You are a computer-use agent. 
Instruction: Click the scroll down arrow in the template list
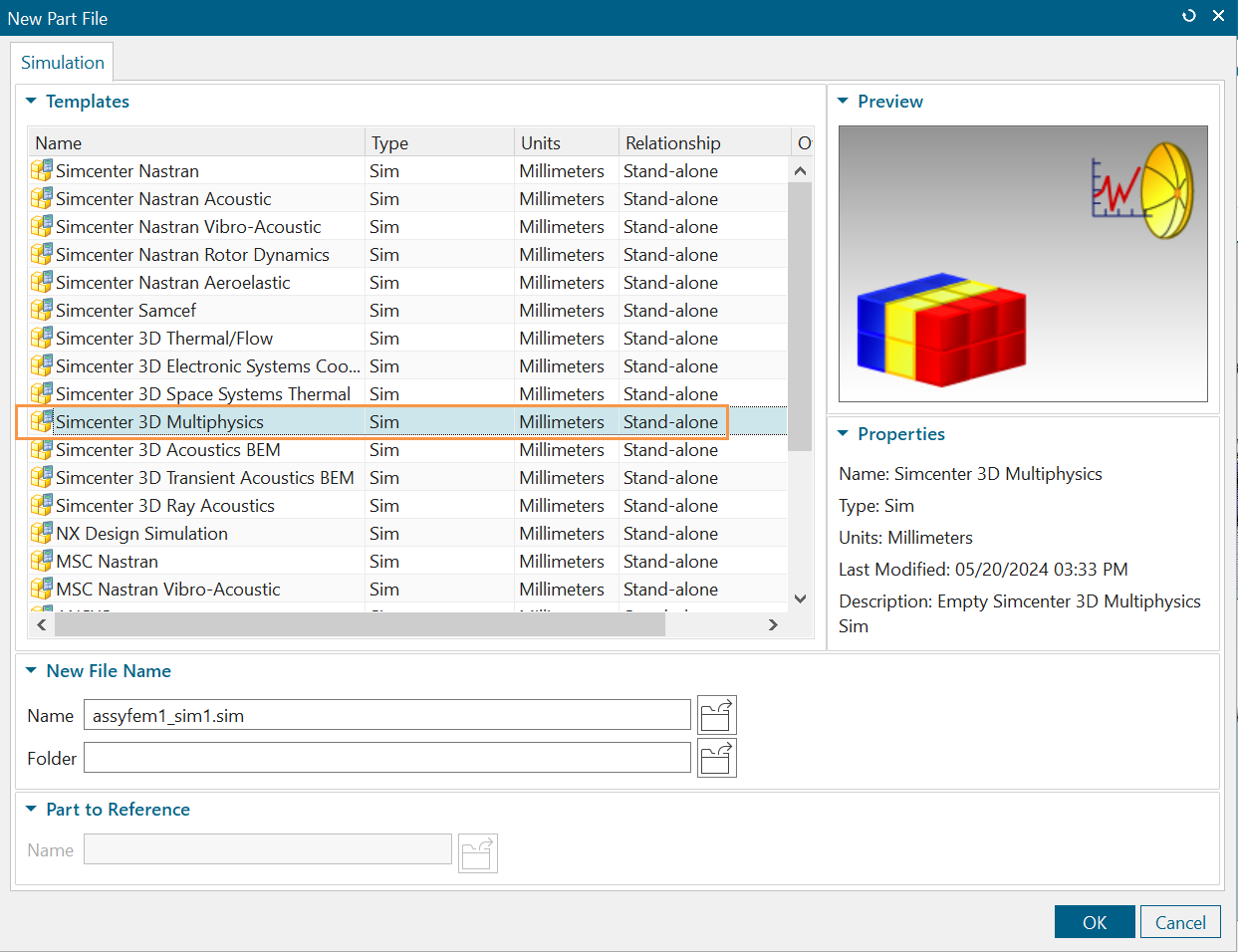pyautogui.click(x=800, y=598)
